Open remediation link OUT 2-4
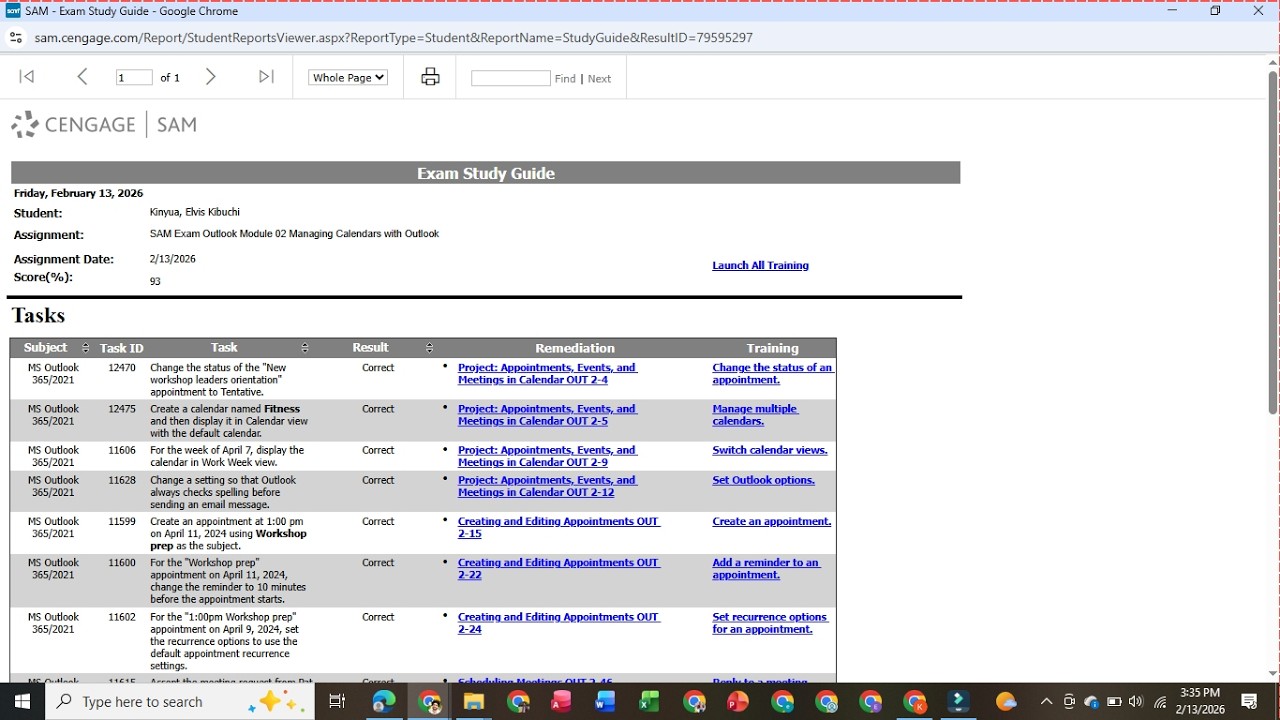1280x720 pixels. (547, 374)
